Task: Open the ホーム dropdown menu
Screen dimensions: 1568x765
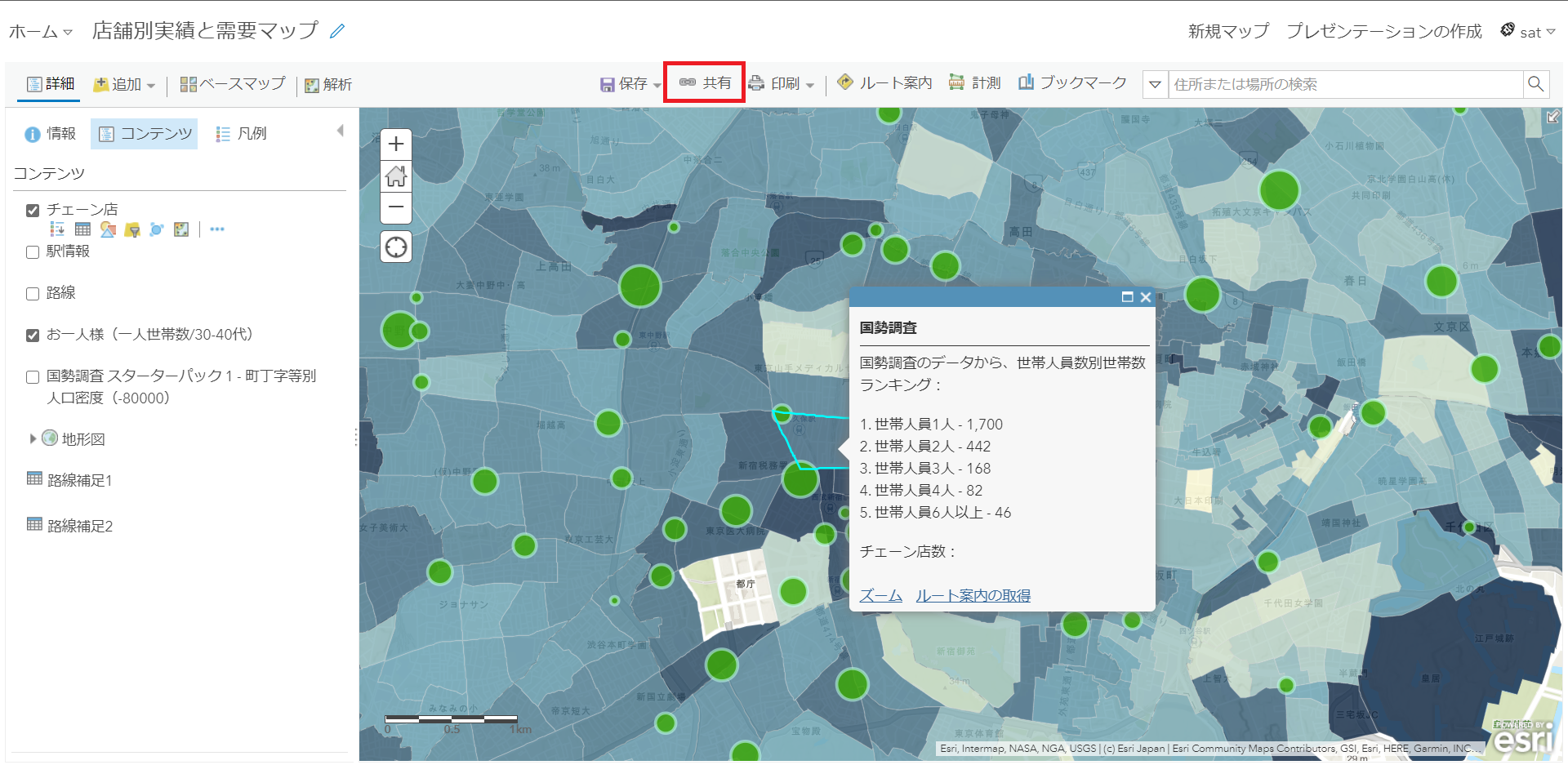Action: 41,32
